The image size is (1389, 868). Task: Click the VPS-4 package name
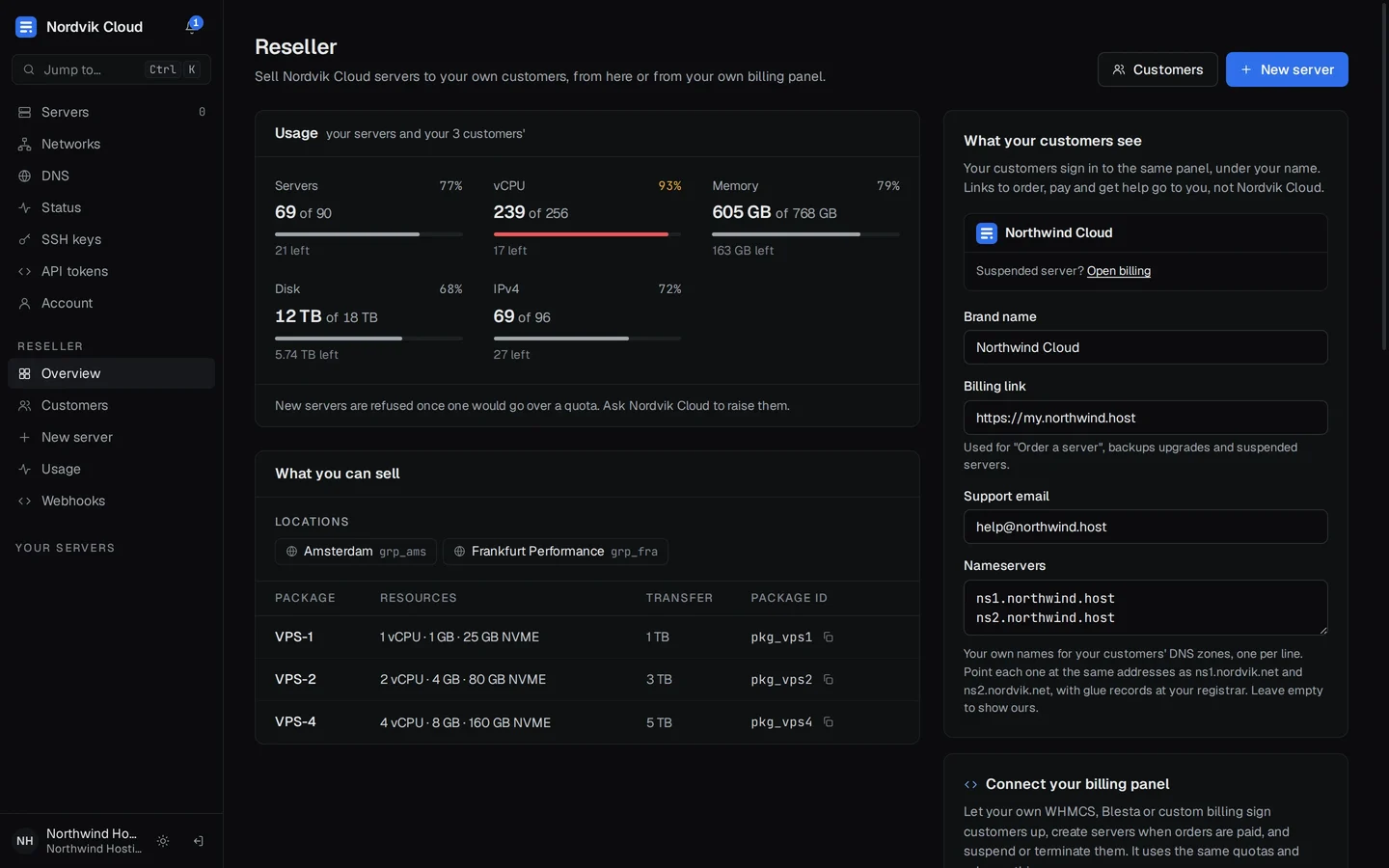tap(295, 722)
